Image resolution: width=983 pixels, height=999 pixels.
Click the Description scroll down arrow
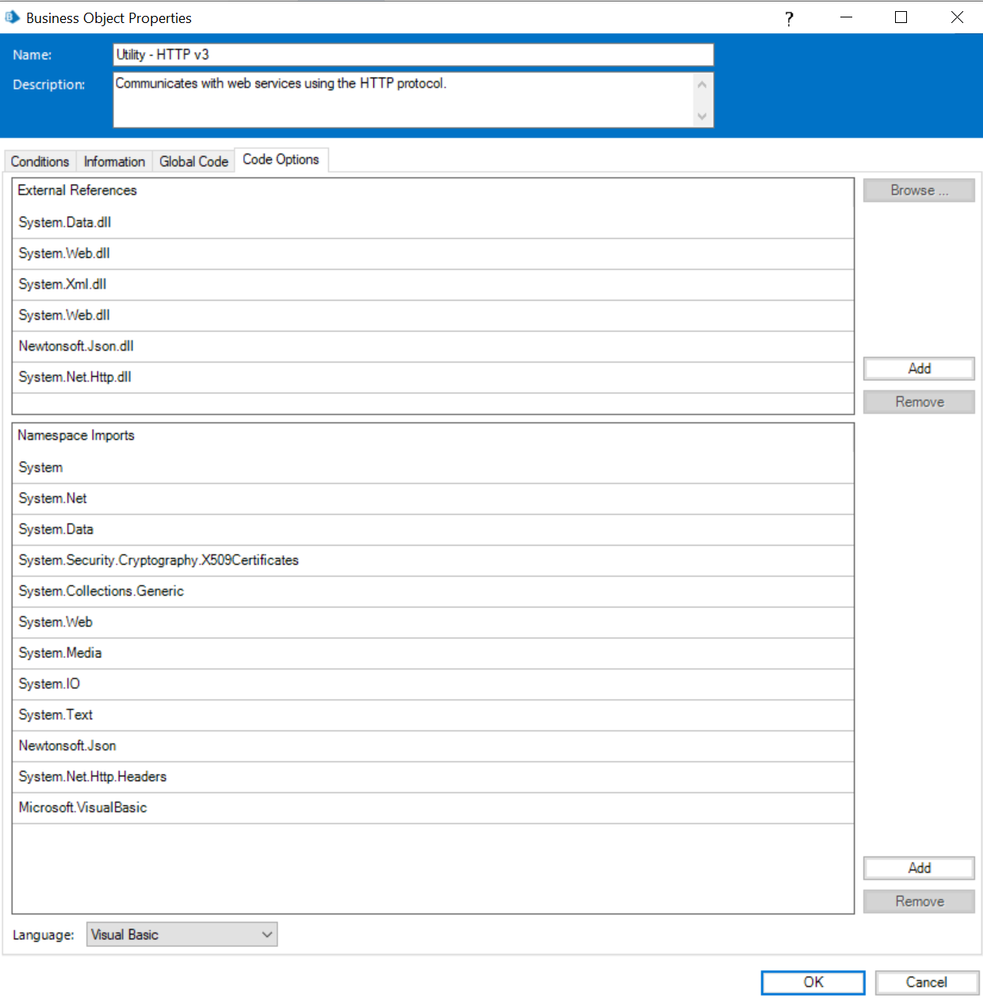[x=702, y=116]
